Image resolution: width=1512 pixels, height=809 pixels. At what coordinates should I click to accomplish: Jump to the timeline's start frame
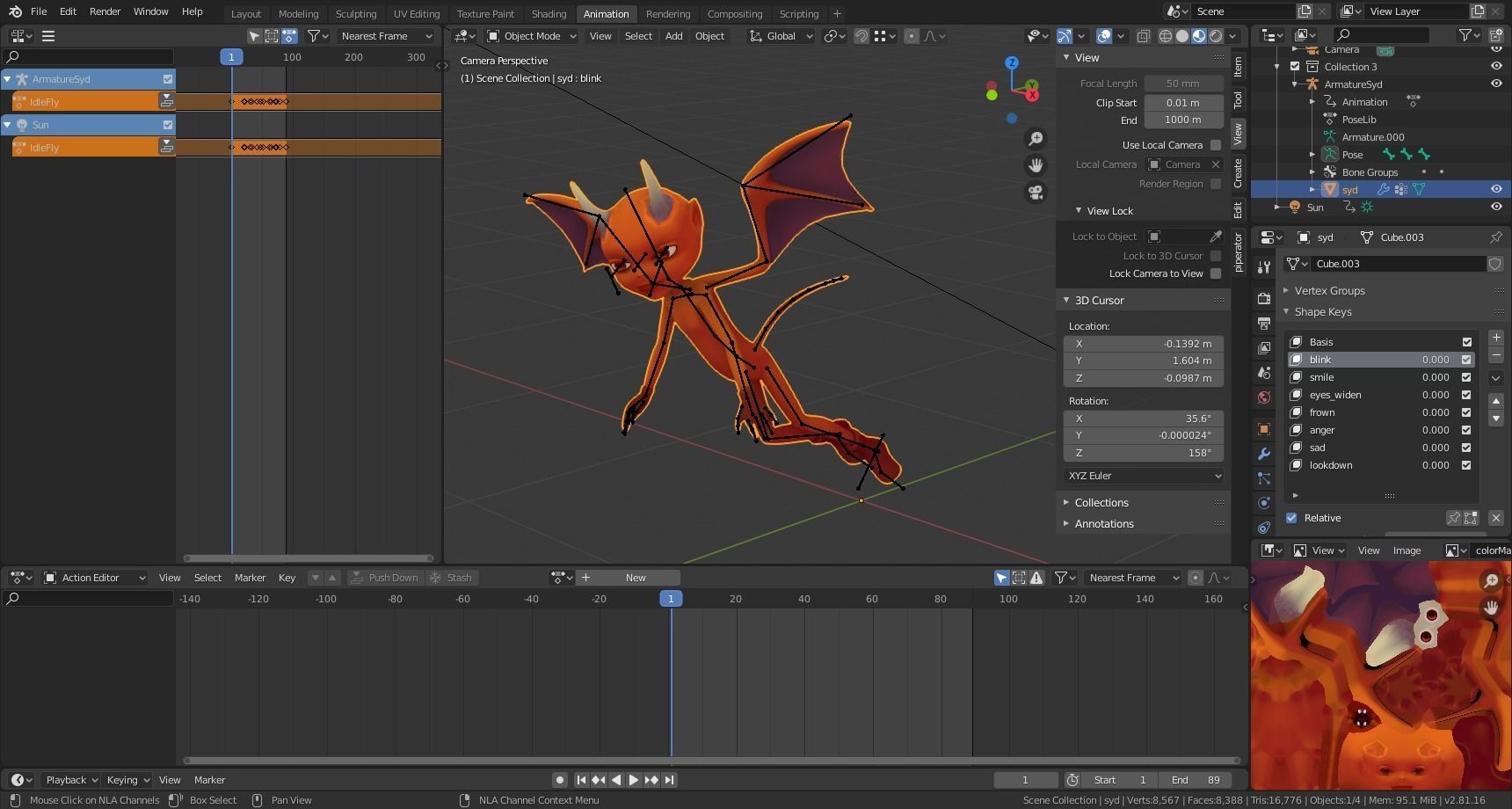point(581,780)
